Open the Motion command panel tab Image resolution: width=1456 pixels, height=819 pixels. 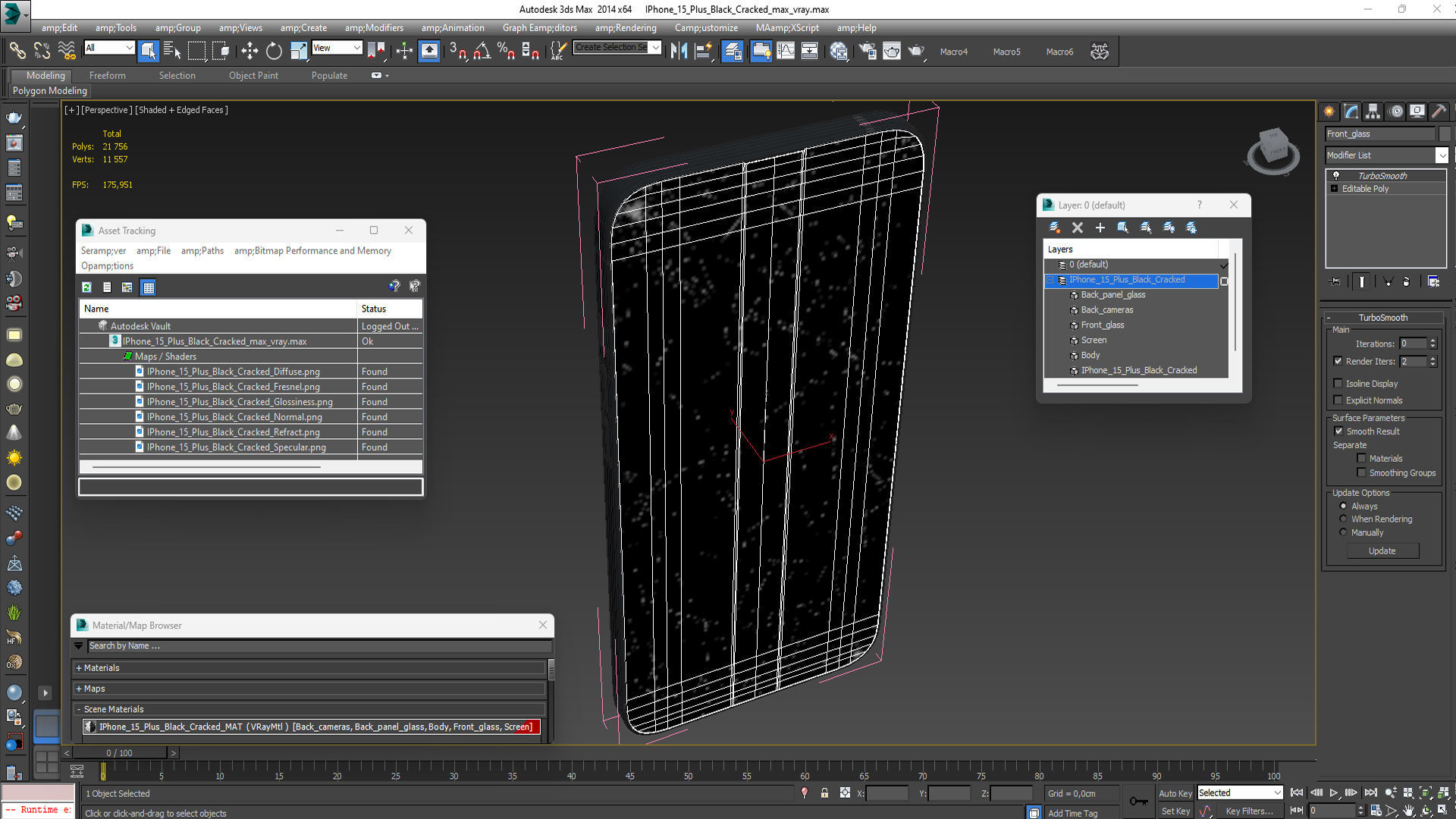(1396, 111)
